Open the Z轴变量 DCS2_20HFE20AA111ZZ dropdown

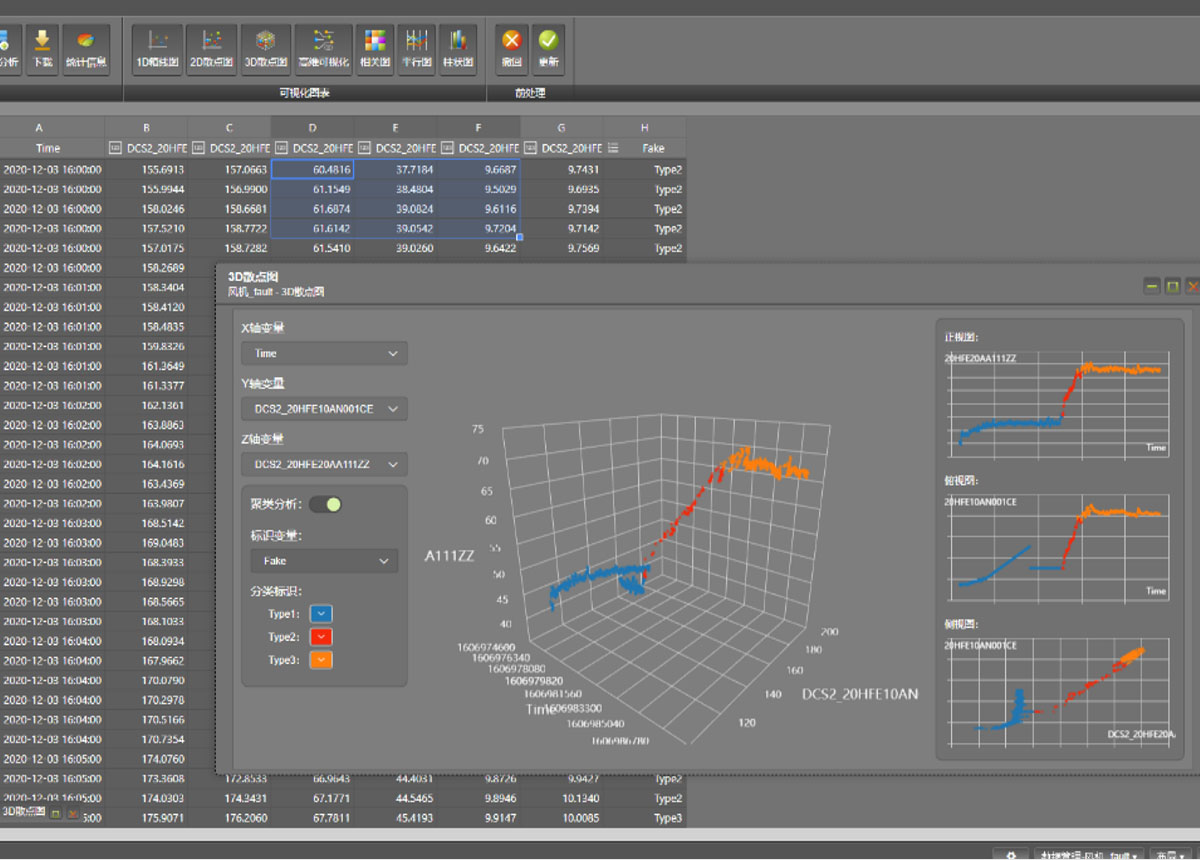coord(324,464)
